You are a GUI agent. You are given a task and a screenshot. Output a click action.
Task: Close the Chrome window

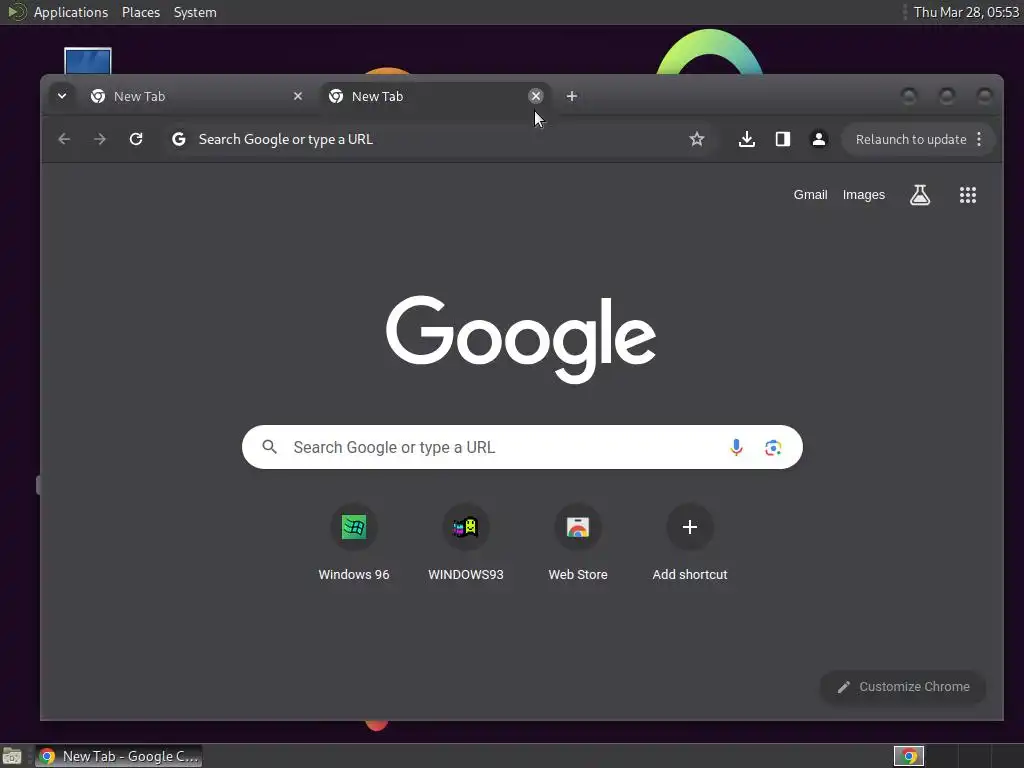(x=984, y=97)
